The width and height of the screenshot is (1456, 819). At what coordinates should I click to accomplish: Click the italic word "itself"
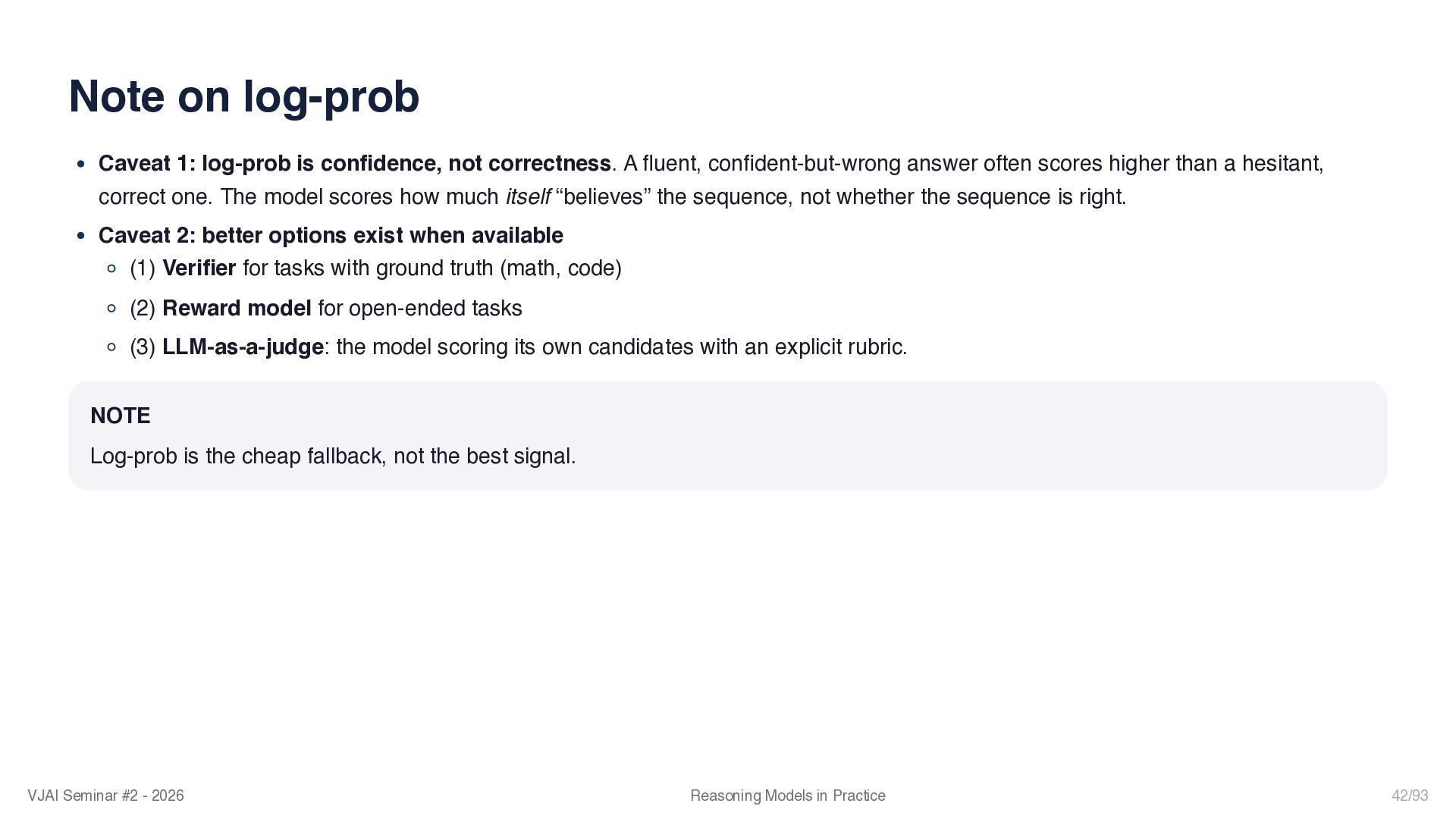[x=527, y=197]
